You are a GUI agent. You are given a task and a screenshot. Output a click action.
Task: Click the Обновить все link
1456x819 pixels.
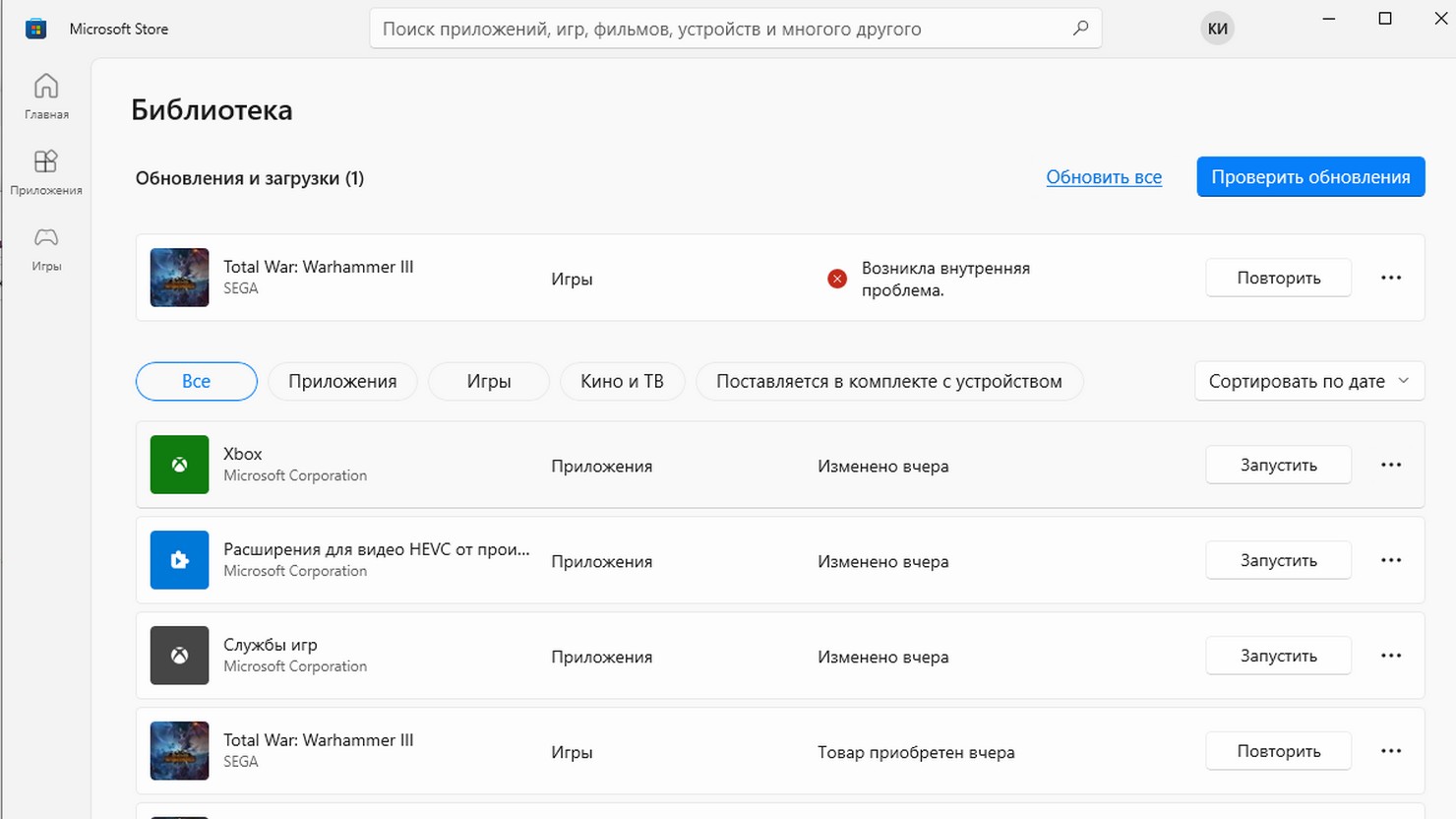tap(1104, 177)
